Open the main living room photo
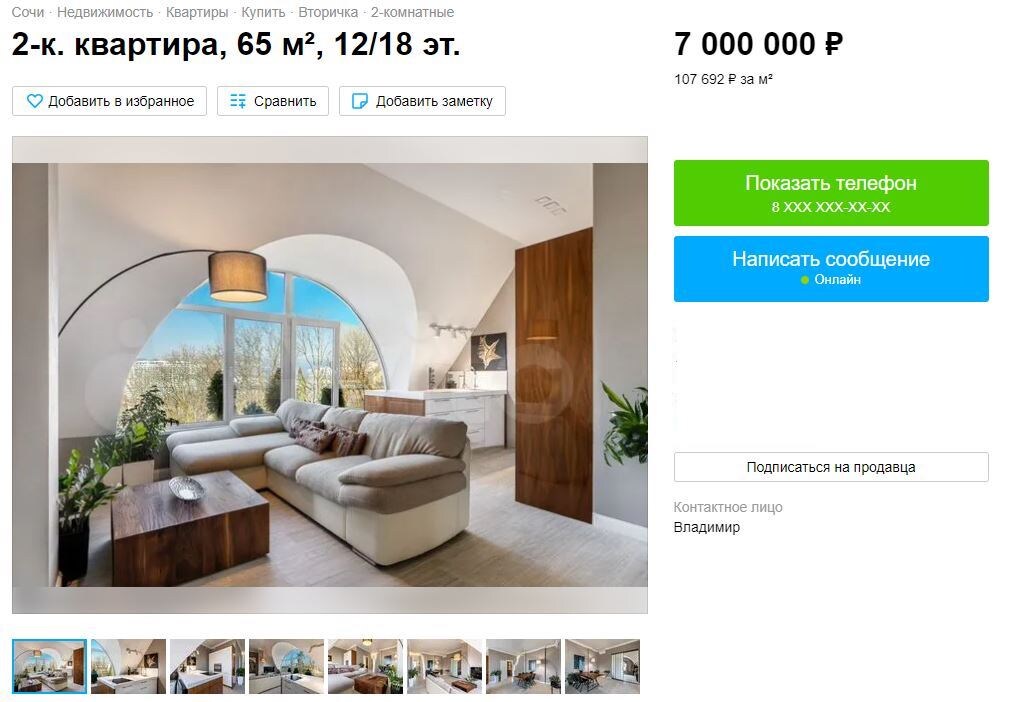Screen dimensions: 1012x702 [330, 375]
